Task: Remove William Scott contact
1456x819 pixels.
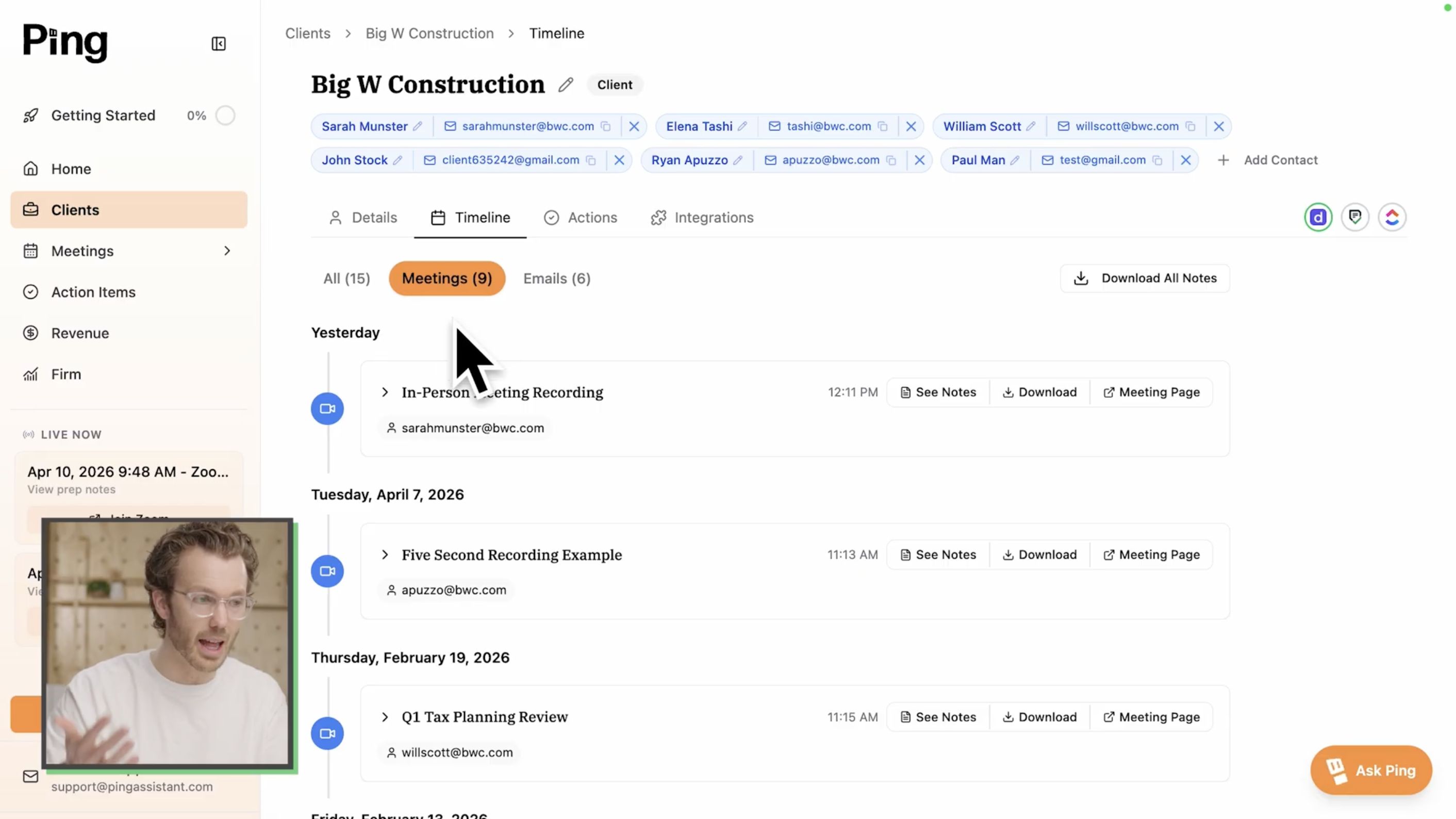Action: point(1219,126)
